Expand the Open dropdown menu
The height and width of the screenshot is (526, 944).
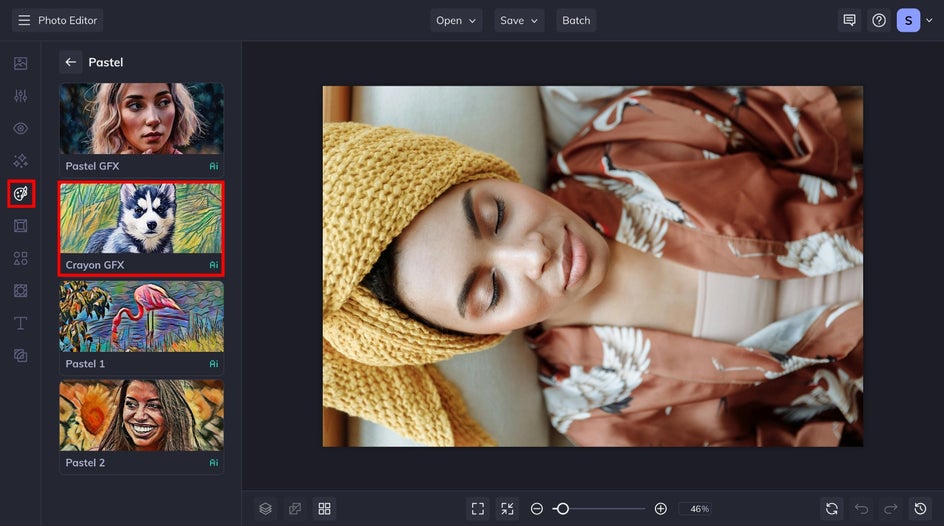click(x=456, y=20)
